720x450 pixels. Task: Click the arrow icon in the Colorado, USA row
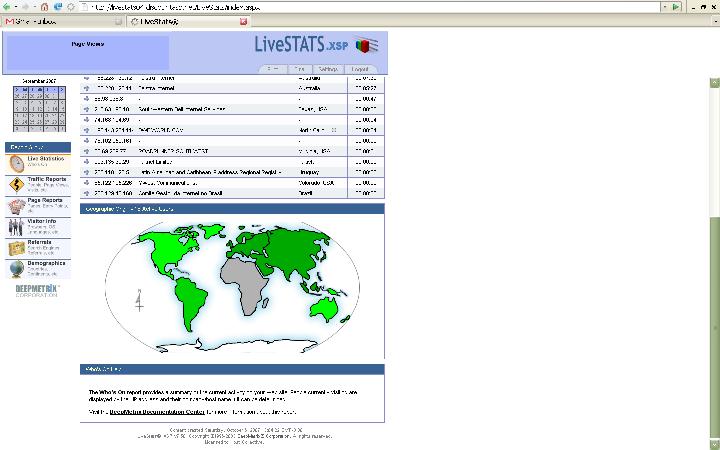point(86,183)
